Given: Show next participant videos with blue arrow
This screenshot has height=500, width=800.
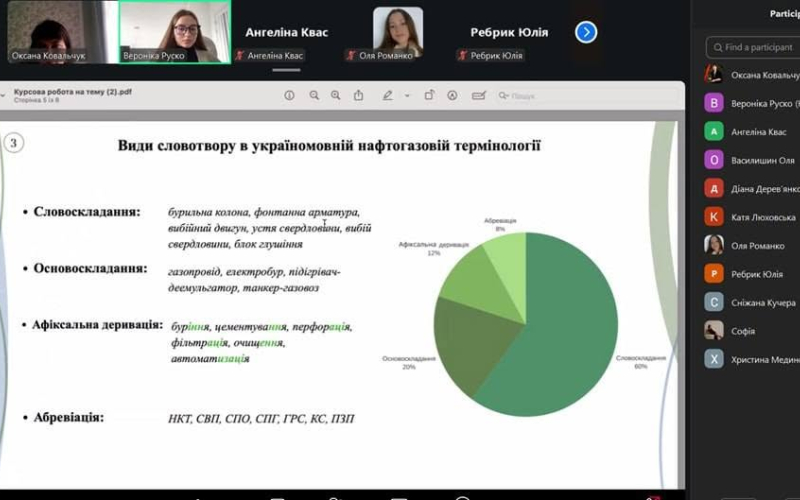Looking at the screenshot, I should 586,33.
